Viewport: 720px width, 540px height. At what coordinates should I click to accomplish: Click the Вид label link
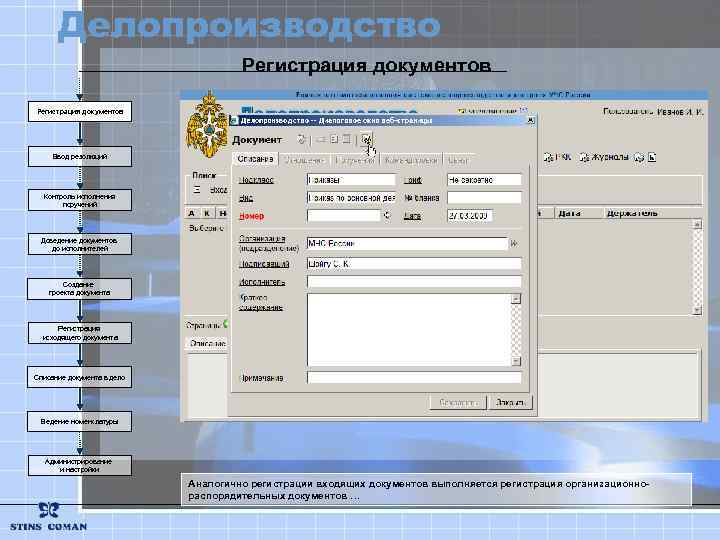click(x=246, y=198)
